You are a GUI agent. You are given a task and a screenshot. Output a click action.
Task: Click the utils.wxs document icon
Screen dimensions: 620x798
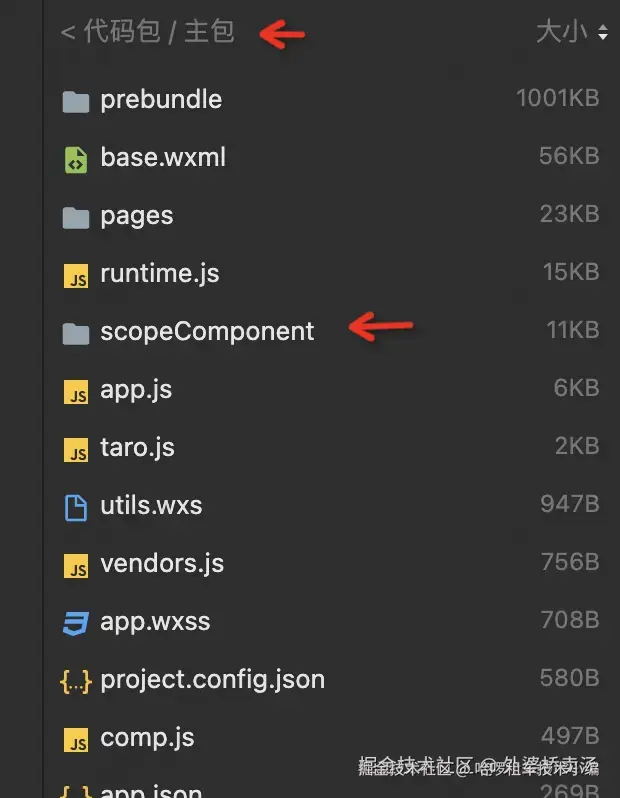[76, 507]
